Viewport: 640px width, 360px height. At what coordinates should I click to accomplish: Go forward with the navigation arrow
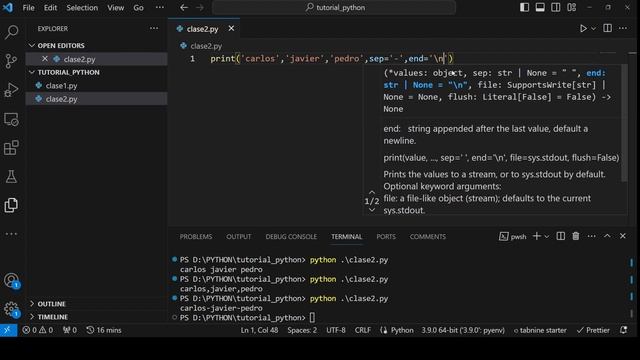pos(200,7)
